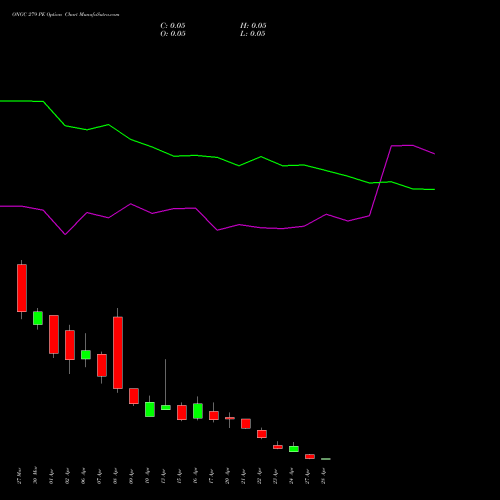Select the green candle for 16 Apr

[198, 411]
